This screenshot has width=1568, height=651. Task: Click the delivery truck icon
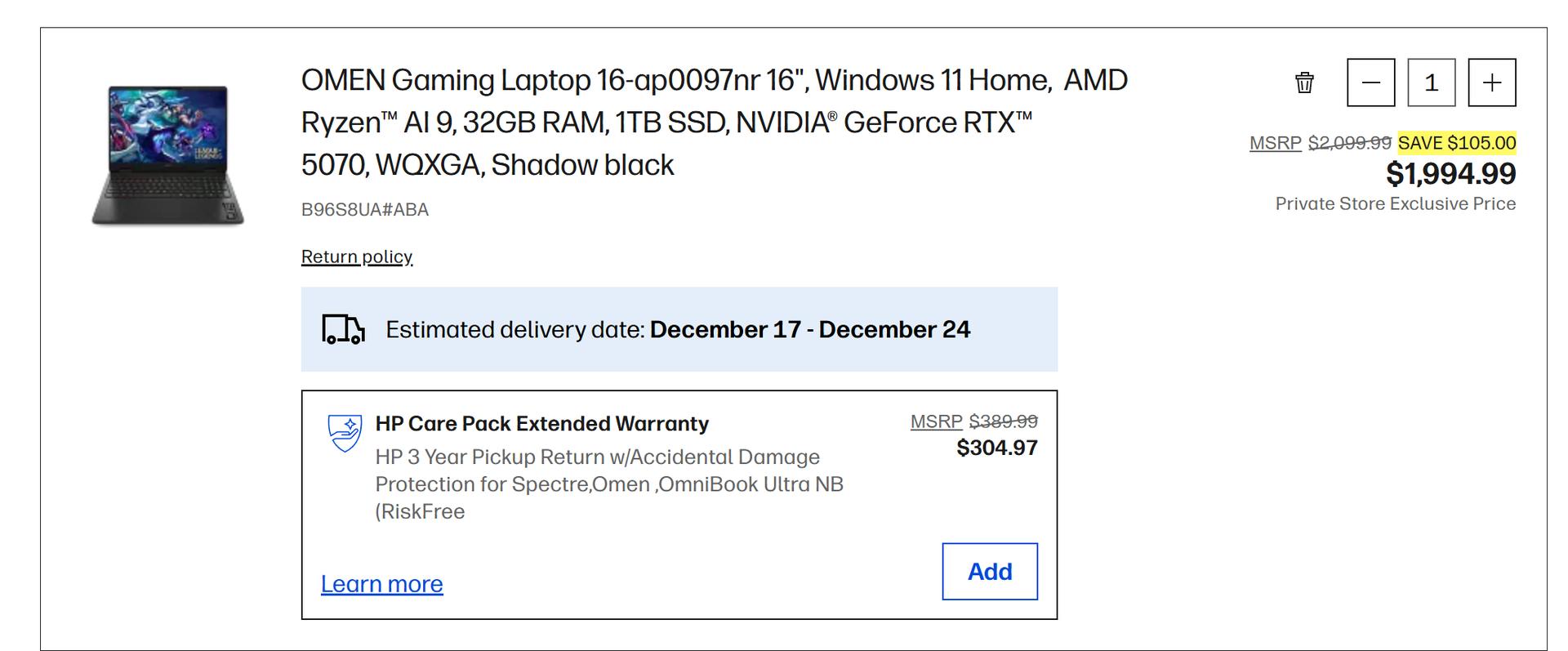(x=343, y=329)
